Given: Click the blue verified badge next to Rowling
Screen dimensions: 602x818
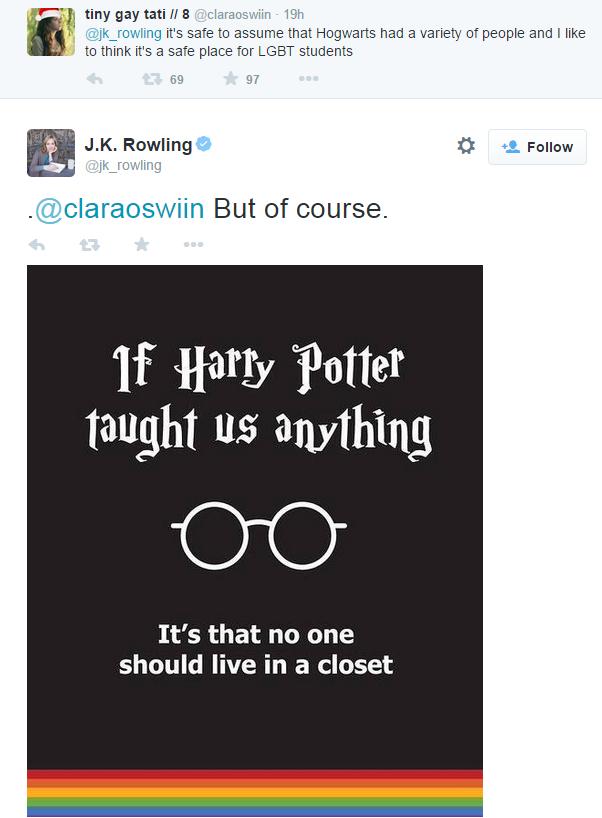Looking at the screenshot, I should (203, 144).
